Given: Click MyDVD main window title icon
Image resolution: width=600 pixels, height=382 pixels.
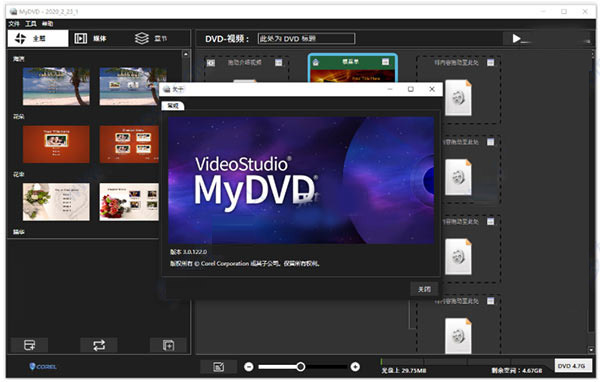Looking at the screenshot, I should pos(13,11).
